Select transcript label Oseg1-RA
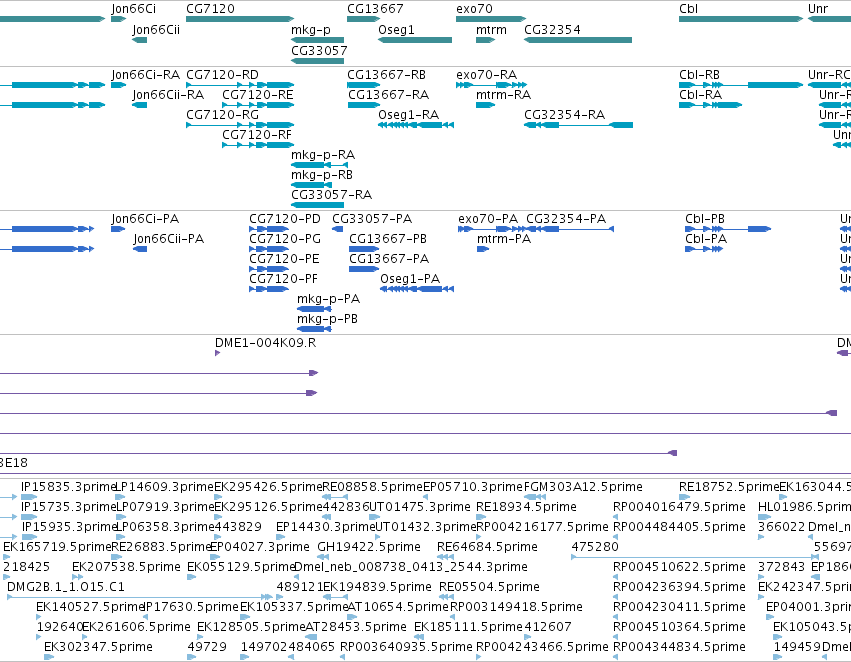This screenshot has width=851, height=662. coord(409,114)
